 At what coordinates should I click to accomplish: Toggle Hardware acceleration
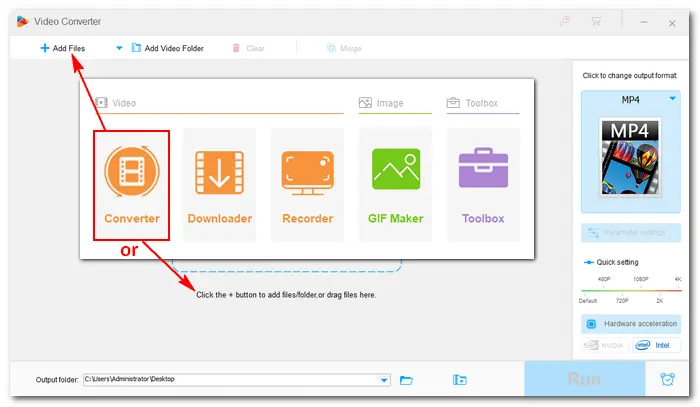click(x=631, y=324)
